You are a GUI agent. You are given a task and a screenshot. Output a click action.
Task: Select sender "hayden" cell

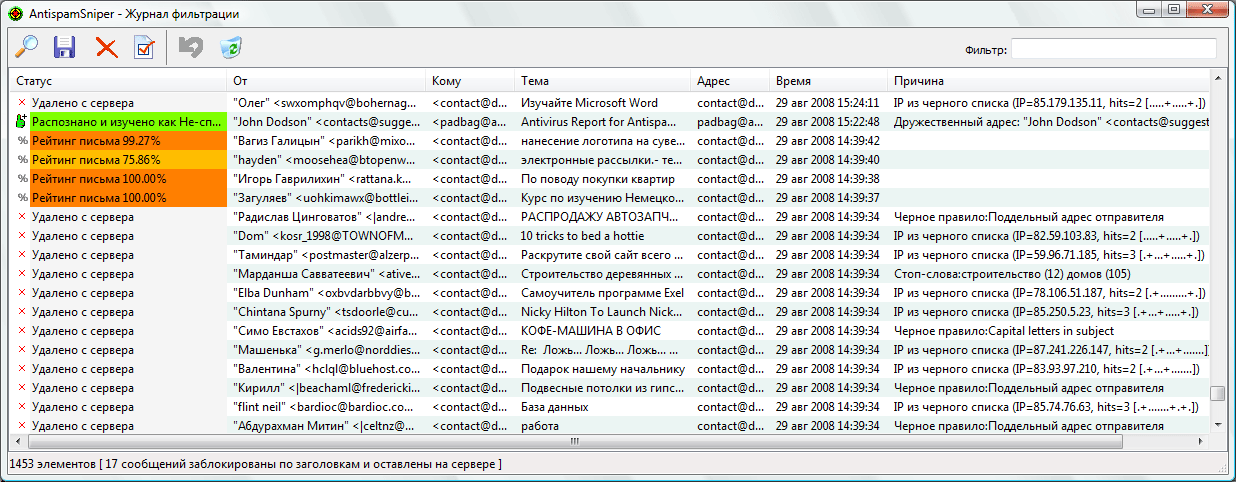click(327, 159)
